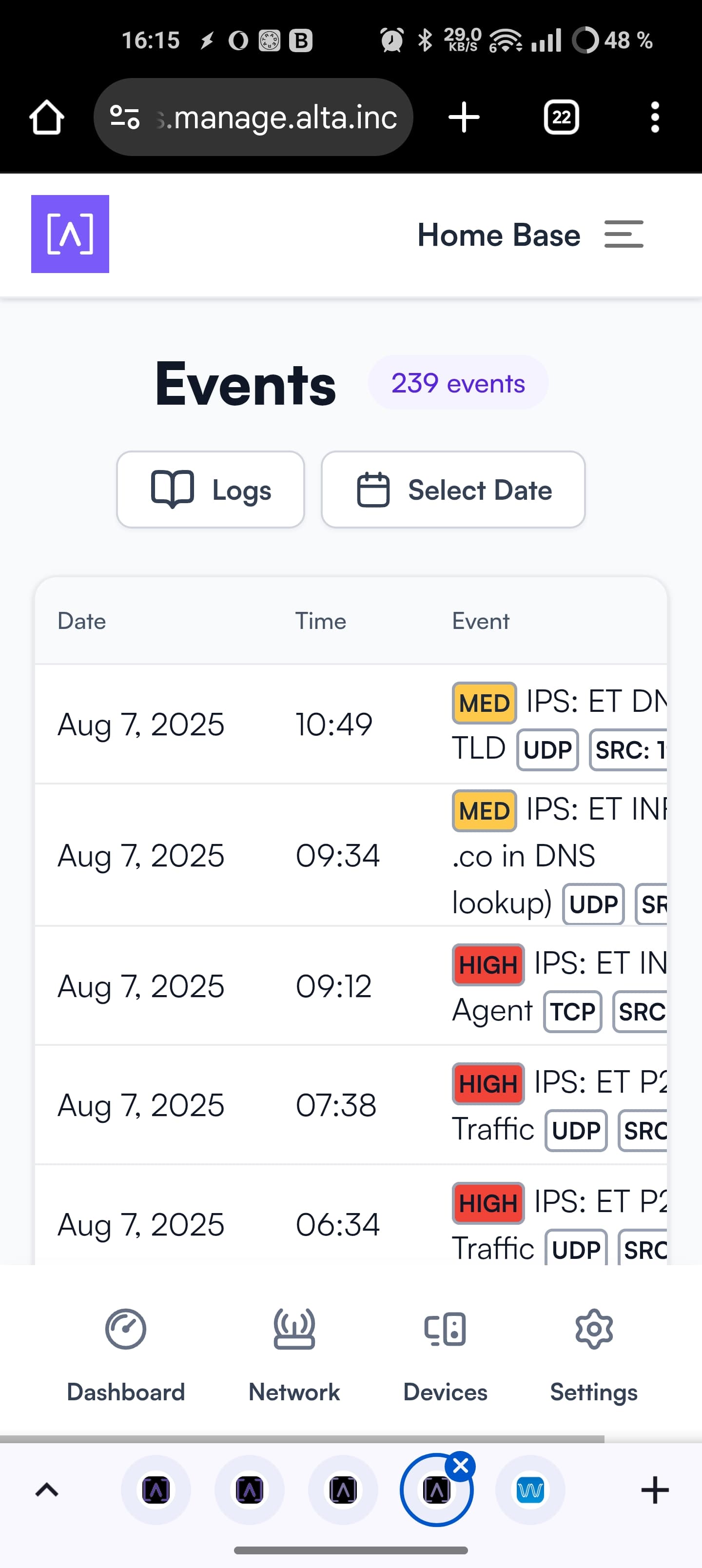
Task: Tap the Alta Labs logo icon
Action: (x=70, y=234)
